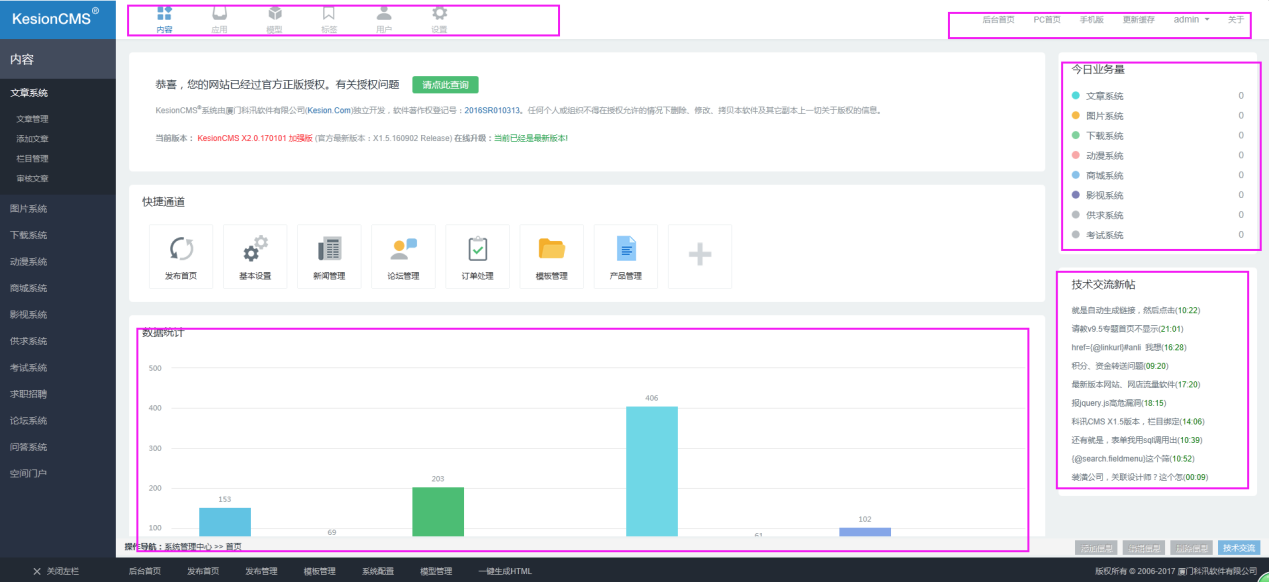1269x582 pixels.
Task: Click the 模型 (Model) cube icon
Action: click(275, 18)
